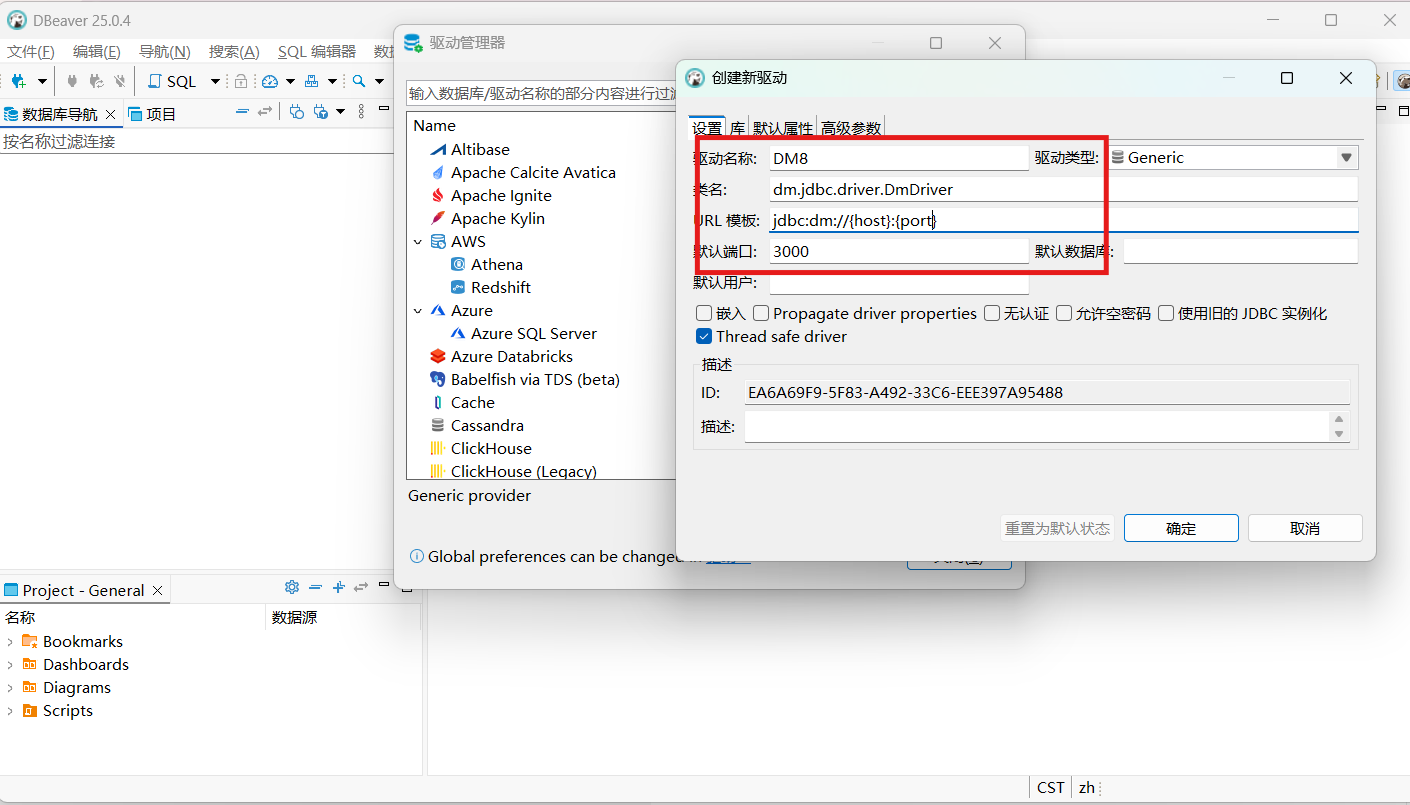
Task: Click the new database connection plug icon
Action: tap(18, 81)
